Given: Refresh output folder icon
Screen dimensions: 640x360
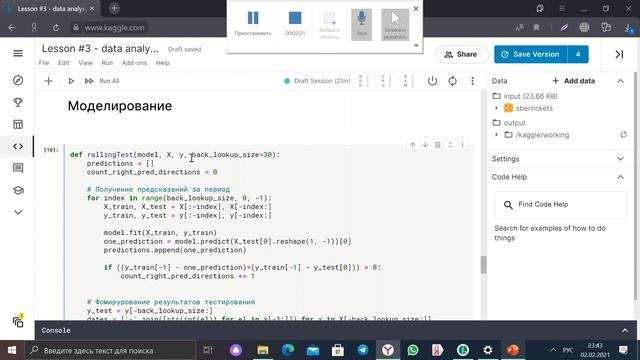Looking at the screenshot, I should tap(623, 135).
